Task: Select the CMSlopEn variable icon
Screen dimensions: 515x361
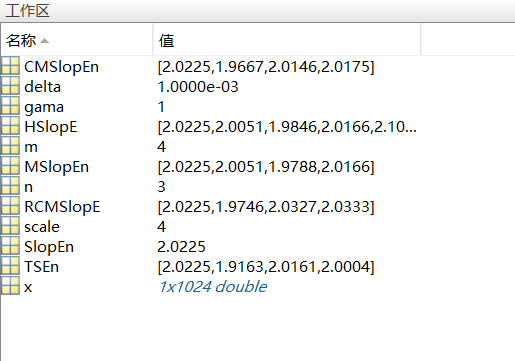Action: point(10,65)
